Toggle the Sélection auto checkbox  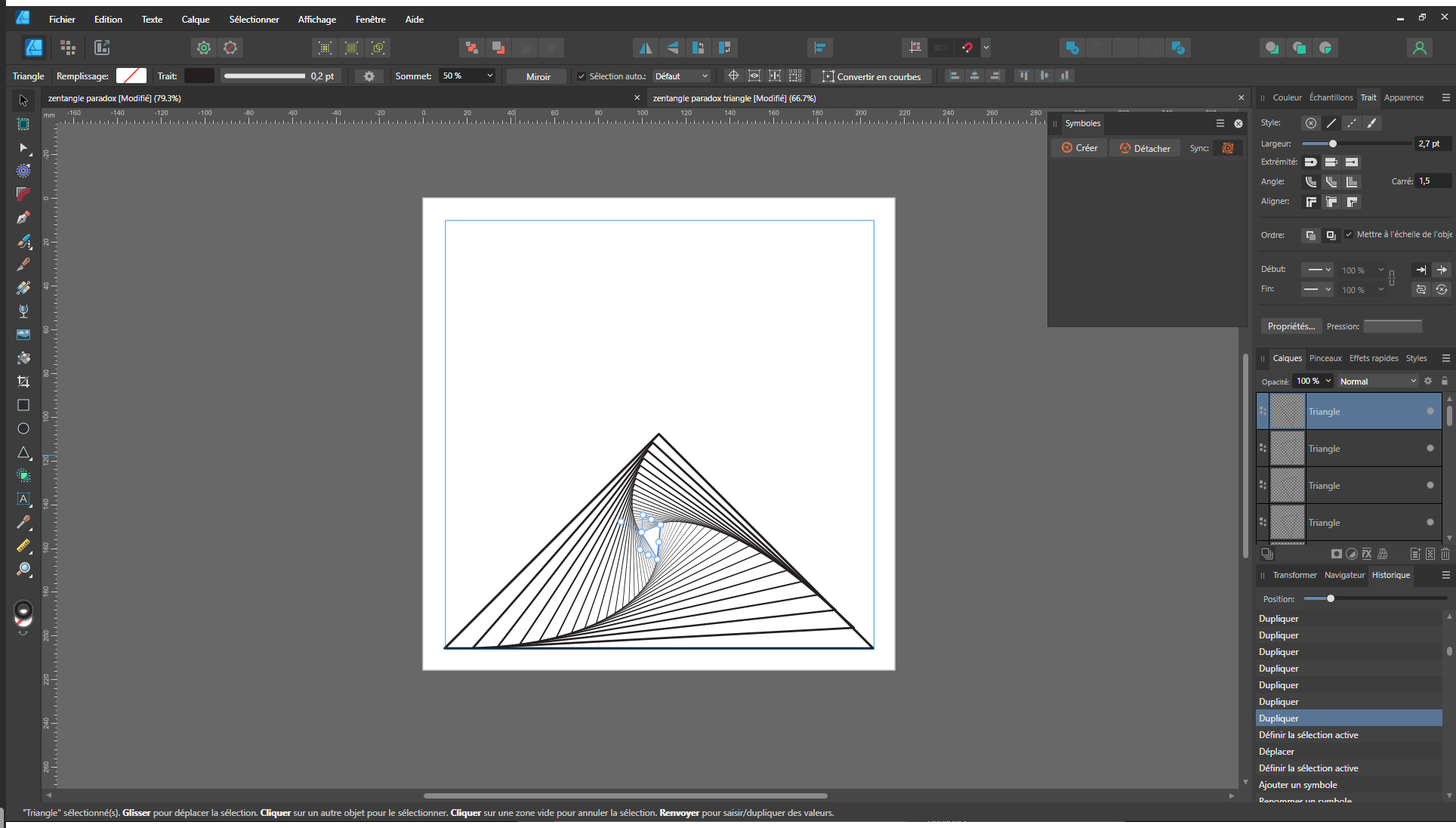(581, 76)
